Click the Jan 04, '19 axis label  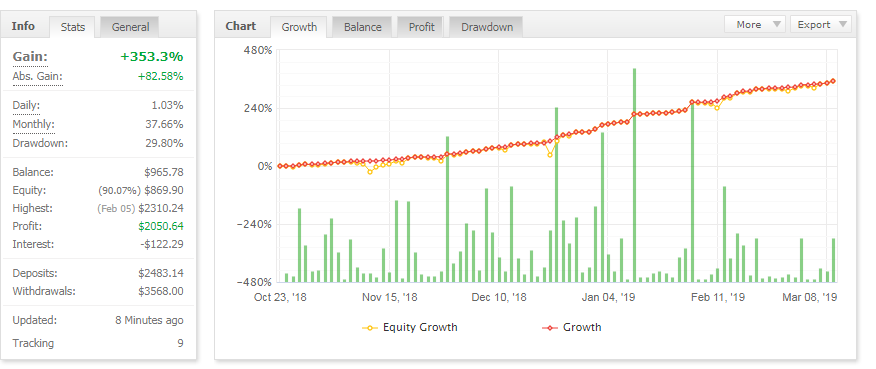pyautogui.click(x=608, y=297)
